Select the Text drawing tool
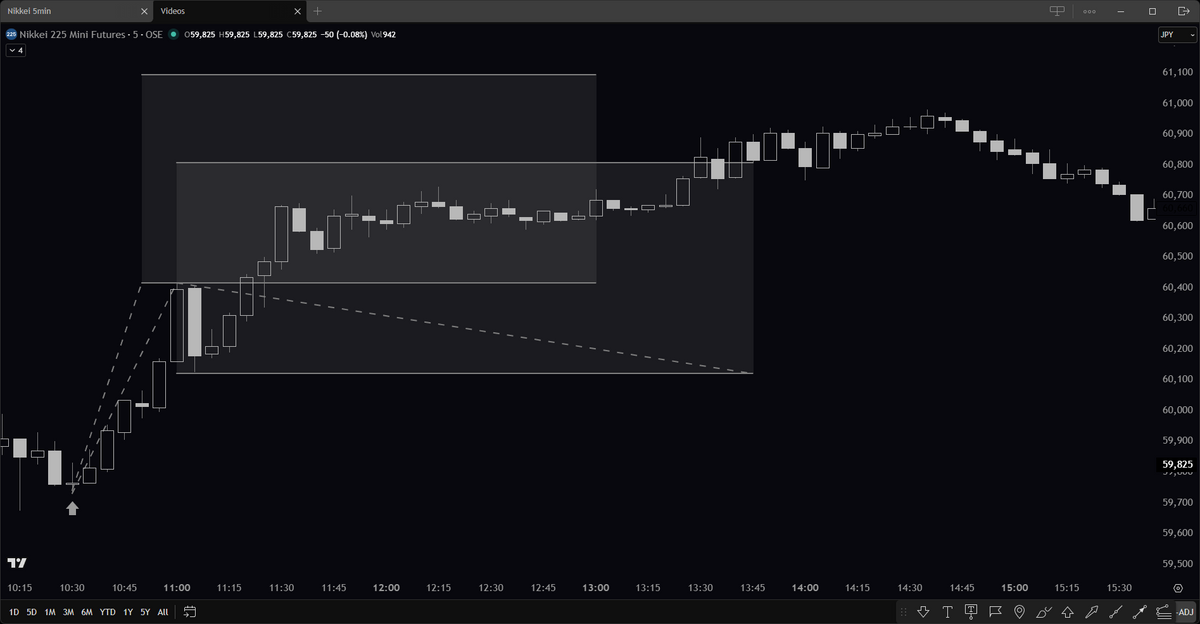This screenshot has width=1200, height=624. pyautogui.click(x=947, y=611)
